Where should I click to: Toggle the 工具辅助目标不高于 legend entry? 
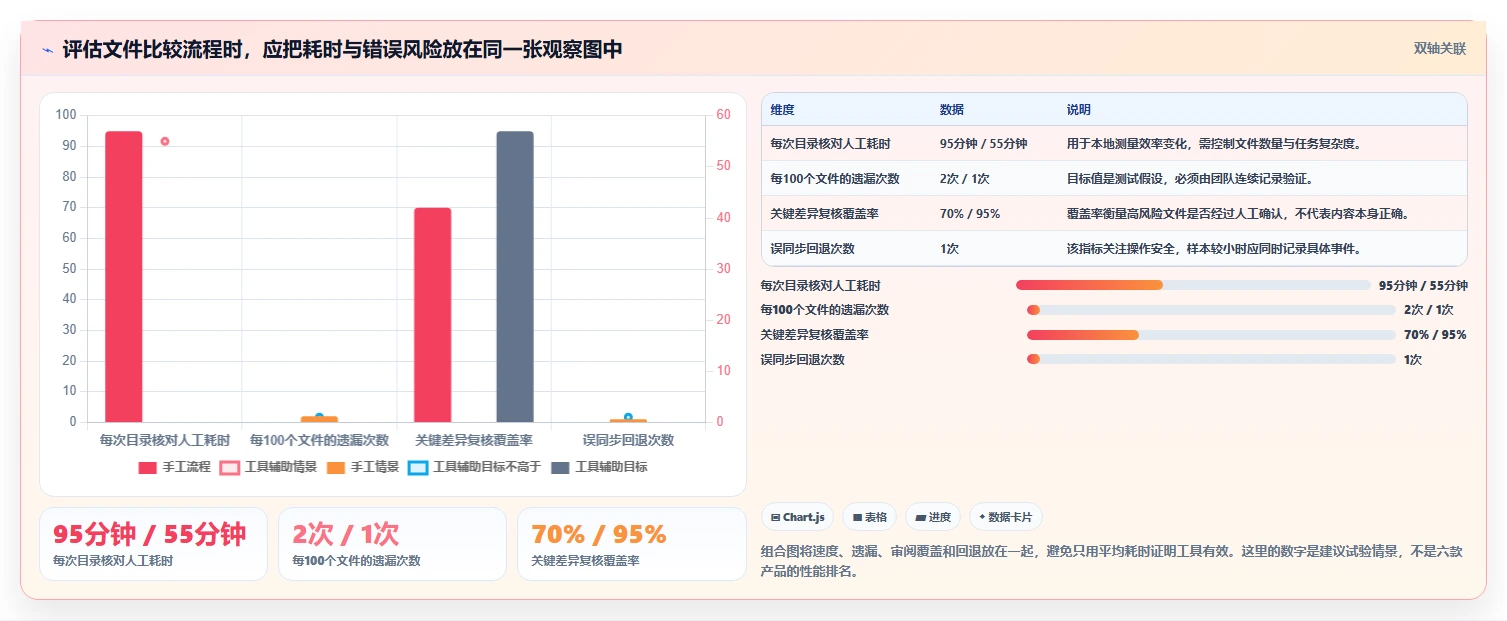coord(474,467)
